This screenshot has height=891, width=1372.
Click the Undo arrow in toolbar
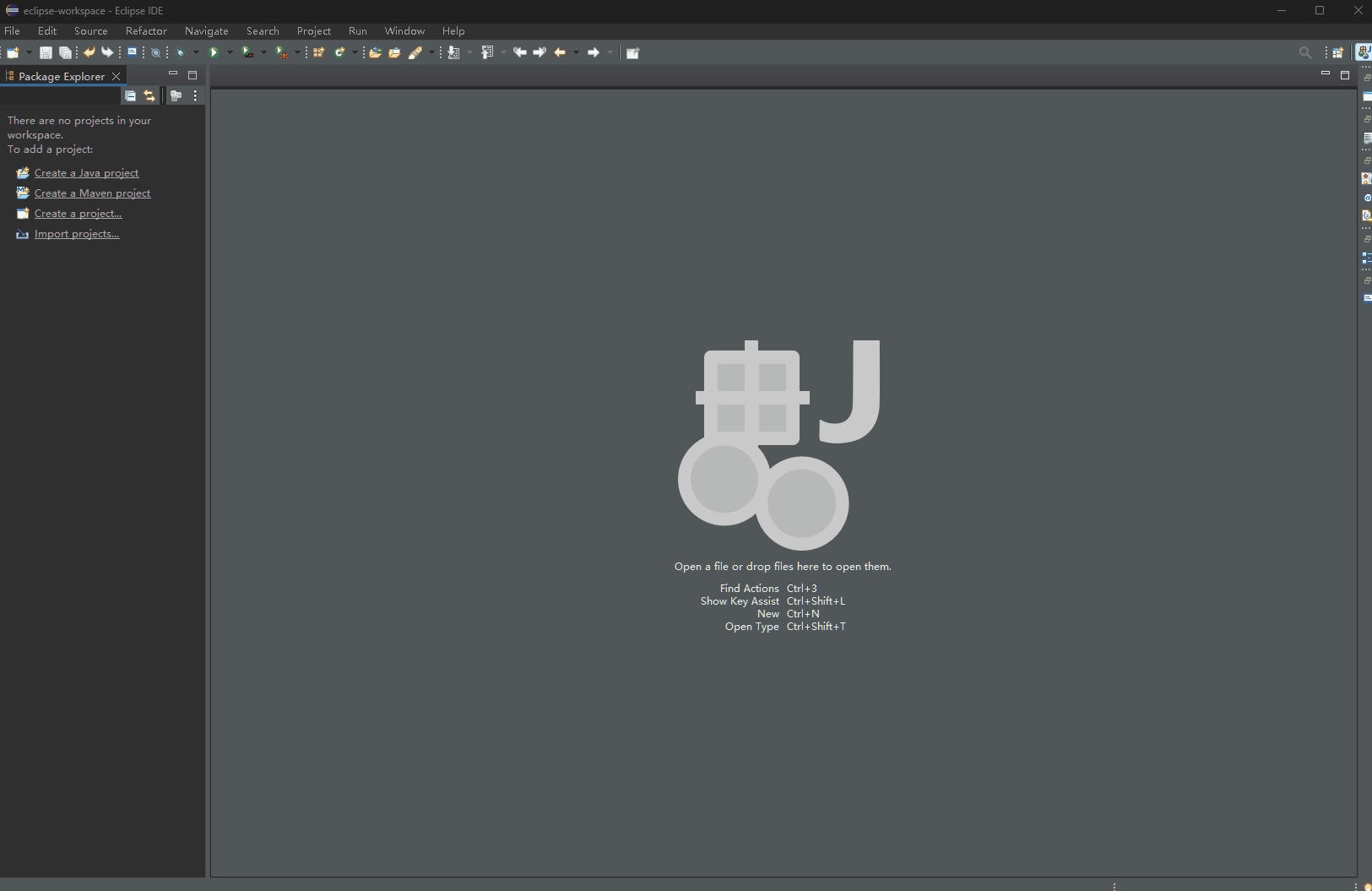(x=89, y=52)
